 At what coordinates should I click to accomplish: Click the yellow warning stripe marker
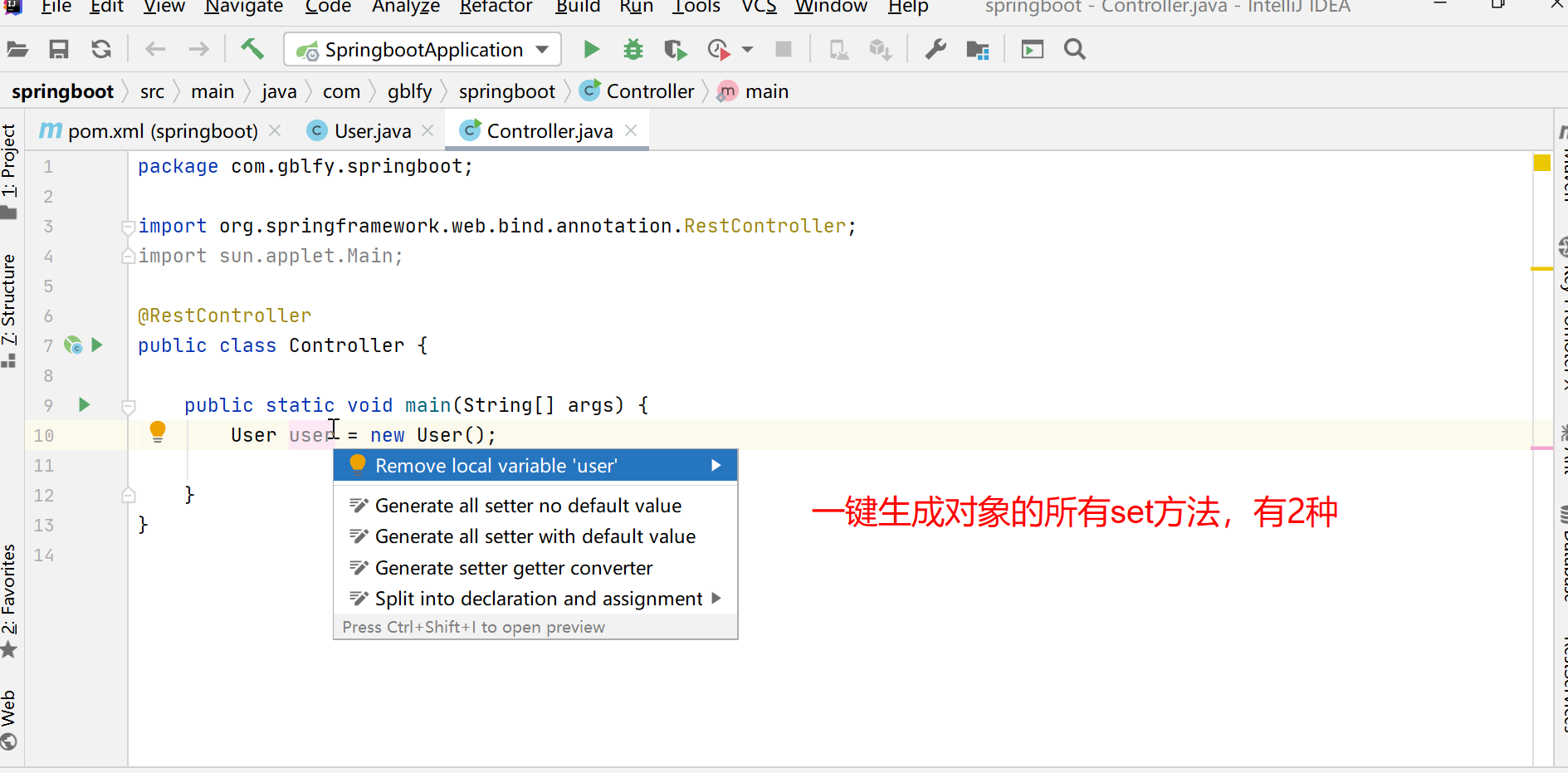click(x=1541, y=269)
